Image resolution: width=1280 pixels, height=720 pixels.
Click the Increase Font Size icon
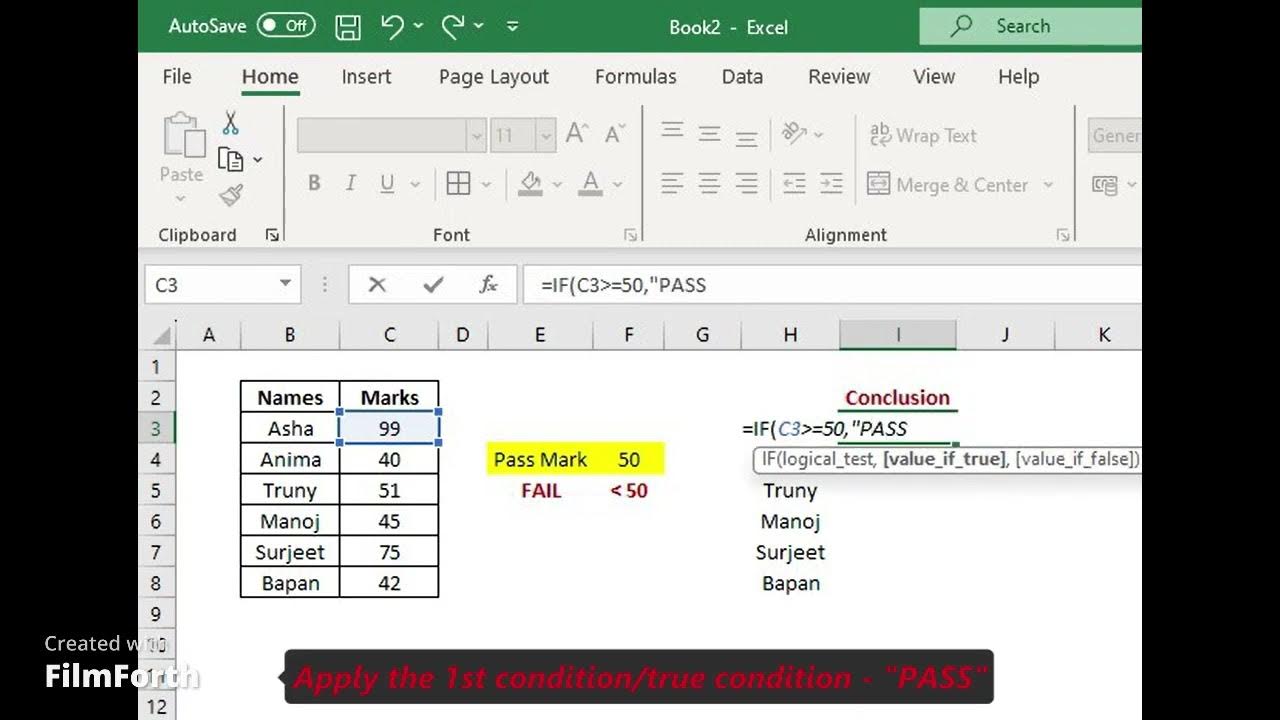coord(577,133)
